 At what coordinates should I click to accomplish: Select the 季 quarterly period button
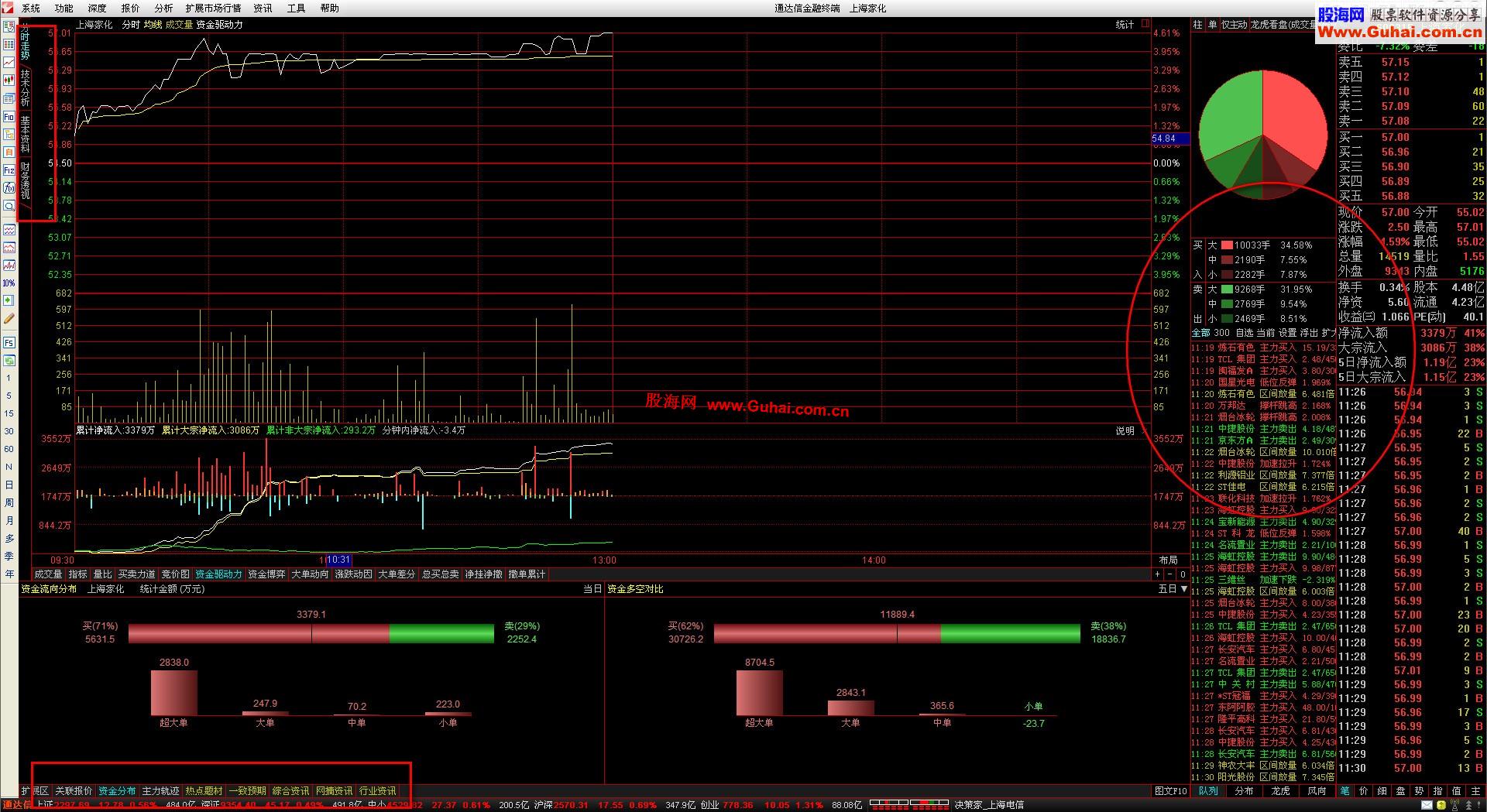[x=9, y=556]
